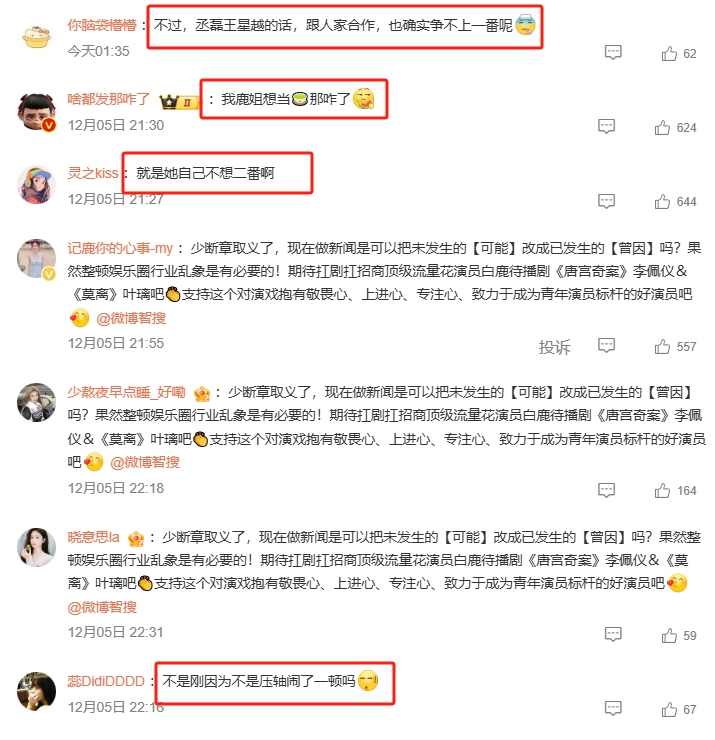
Task: Open reply icon on 啥都发那咋了's comment
Action: click(606, 126)
